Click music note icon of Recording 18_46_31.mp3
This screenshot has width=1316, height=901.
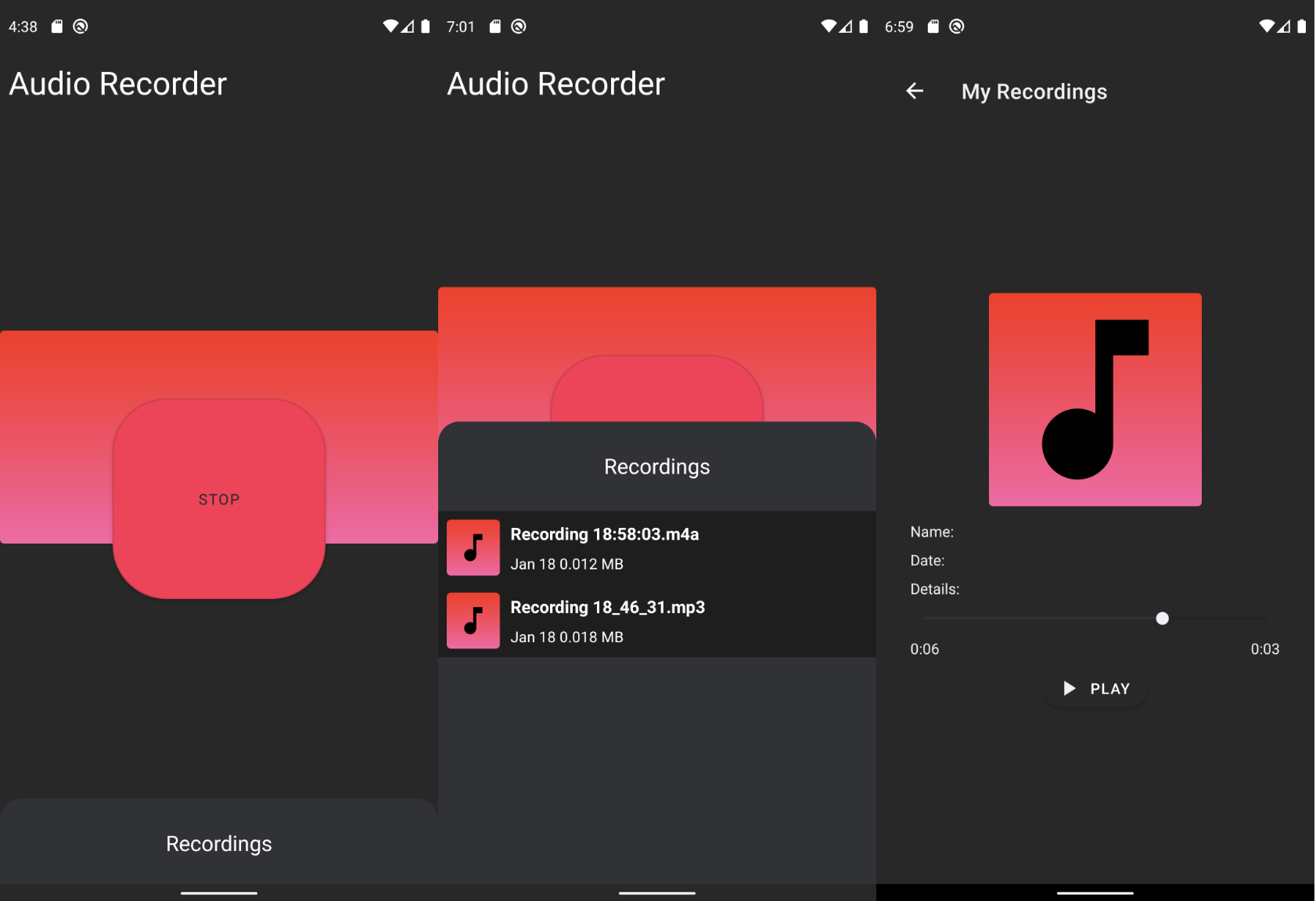(x=473, y=621)
